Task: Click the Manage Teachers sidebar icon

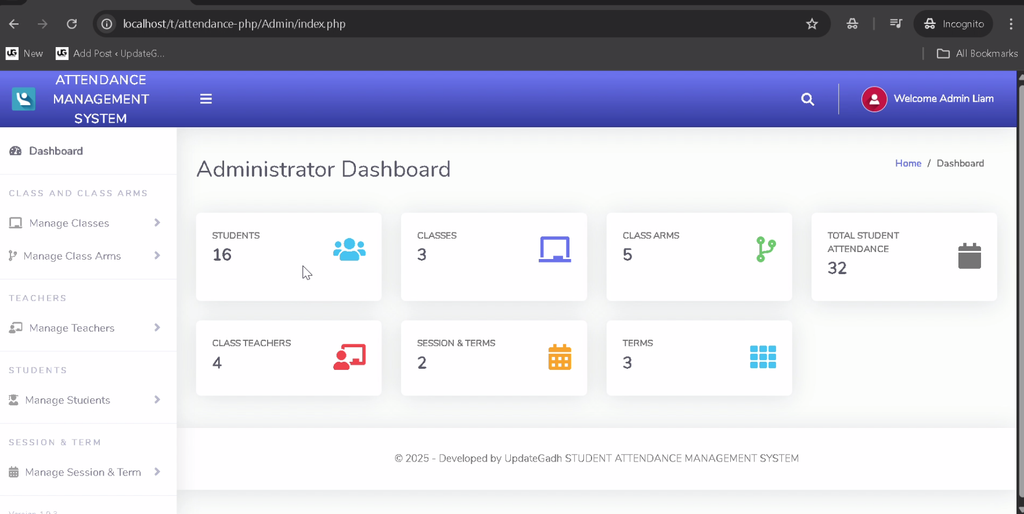Action: 15,328
